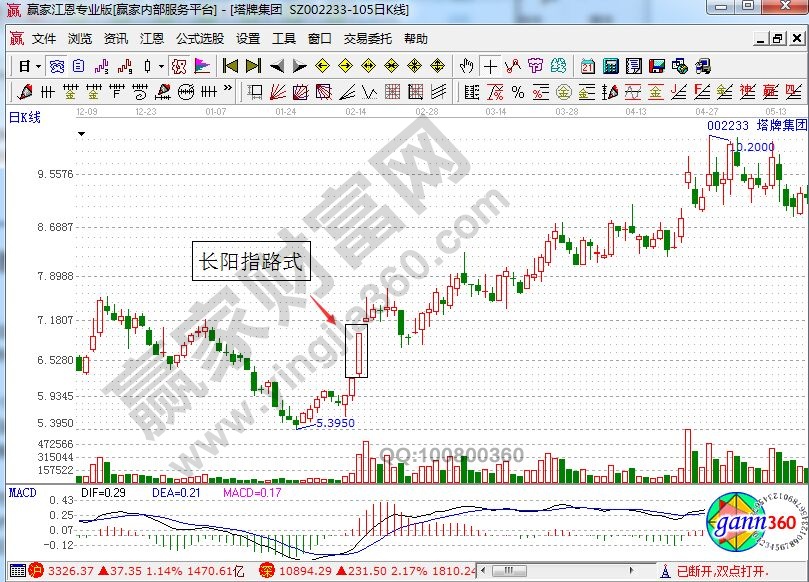Viewport: 809px width, 582px height.
Task: Open the 日 period dropdown arrow
Action: (38, 67)
